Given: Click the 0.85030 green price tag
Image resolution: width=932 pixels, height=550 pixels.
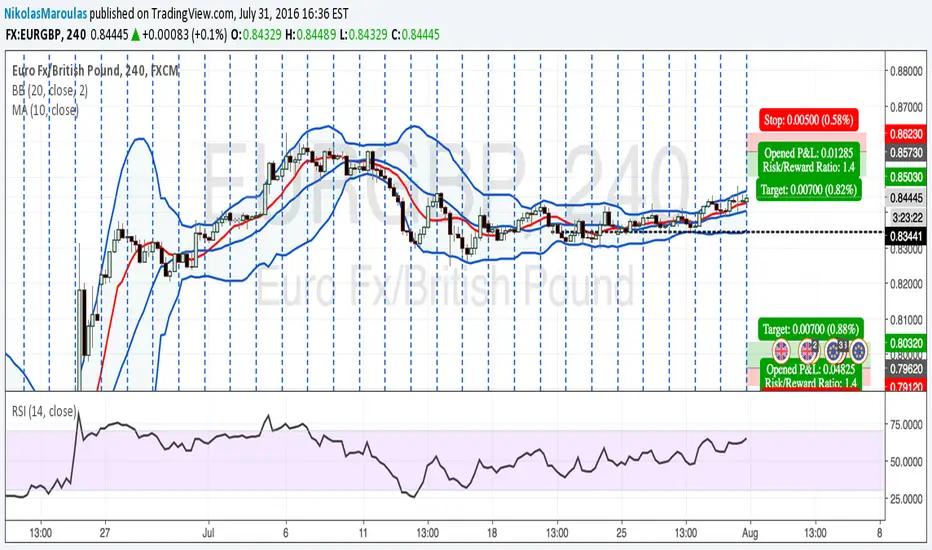Looking at the screenshot, I should [x=906, y=177].
